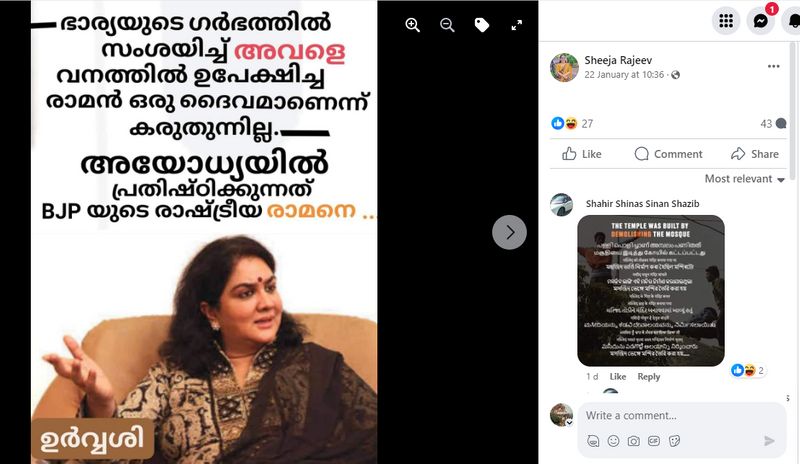This screenshot has width=800, height=464.
Task: Reply to Shahir's comment
Action: [x=648, y=377]
